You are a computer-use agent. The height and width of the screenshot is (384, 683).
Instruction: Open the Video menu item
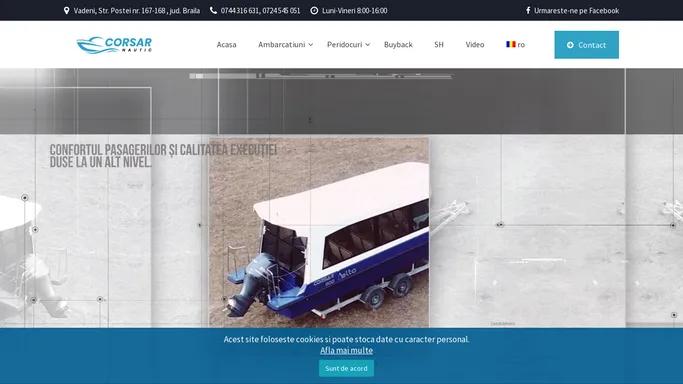pos(475,44)
